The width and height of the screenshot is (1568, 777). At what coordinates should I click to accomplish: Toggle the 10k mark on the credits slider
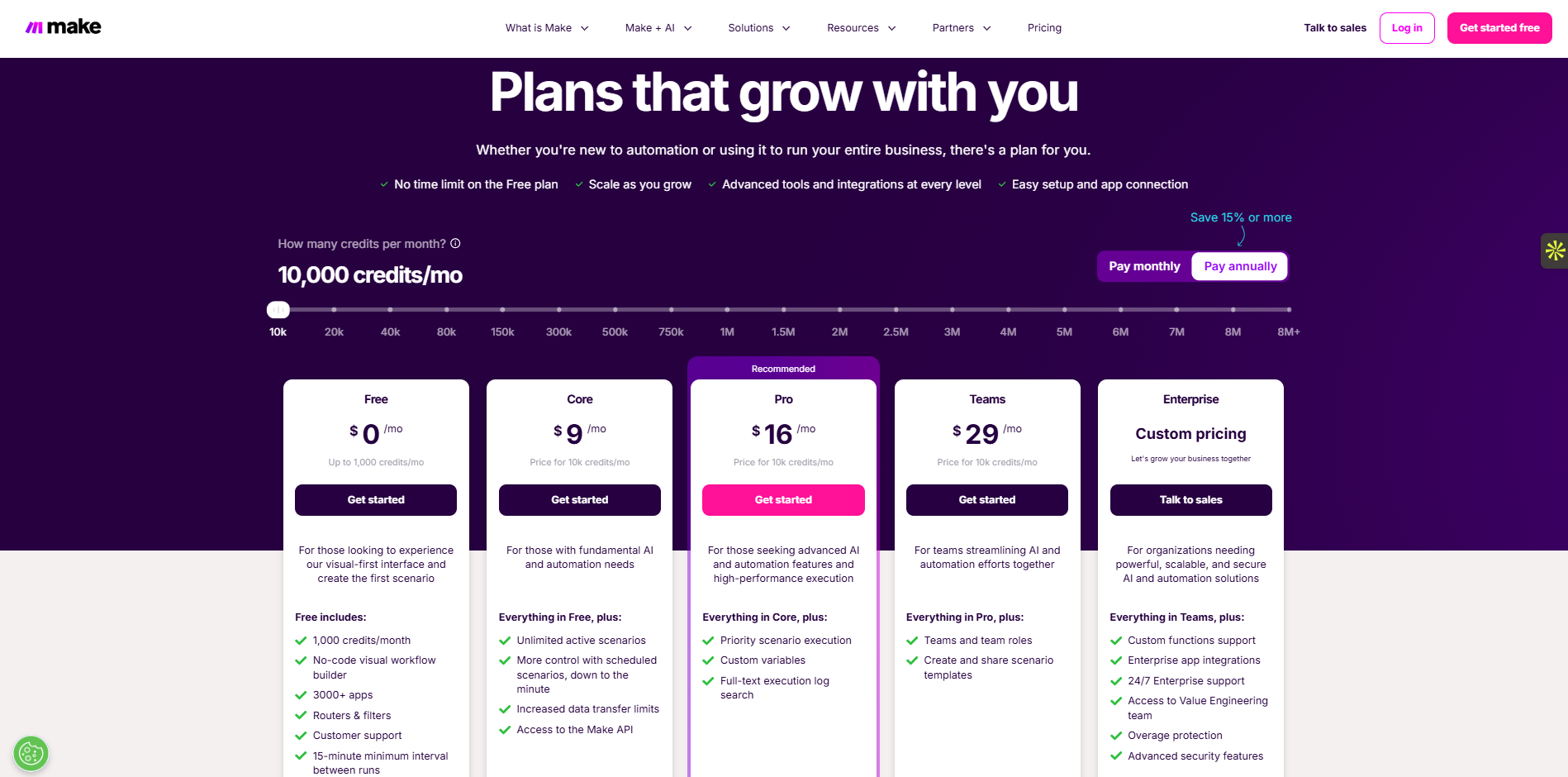[x=278, y=308]
